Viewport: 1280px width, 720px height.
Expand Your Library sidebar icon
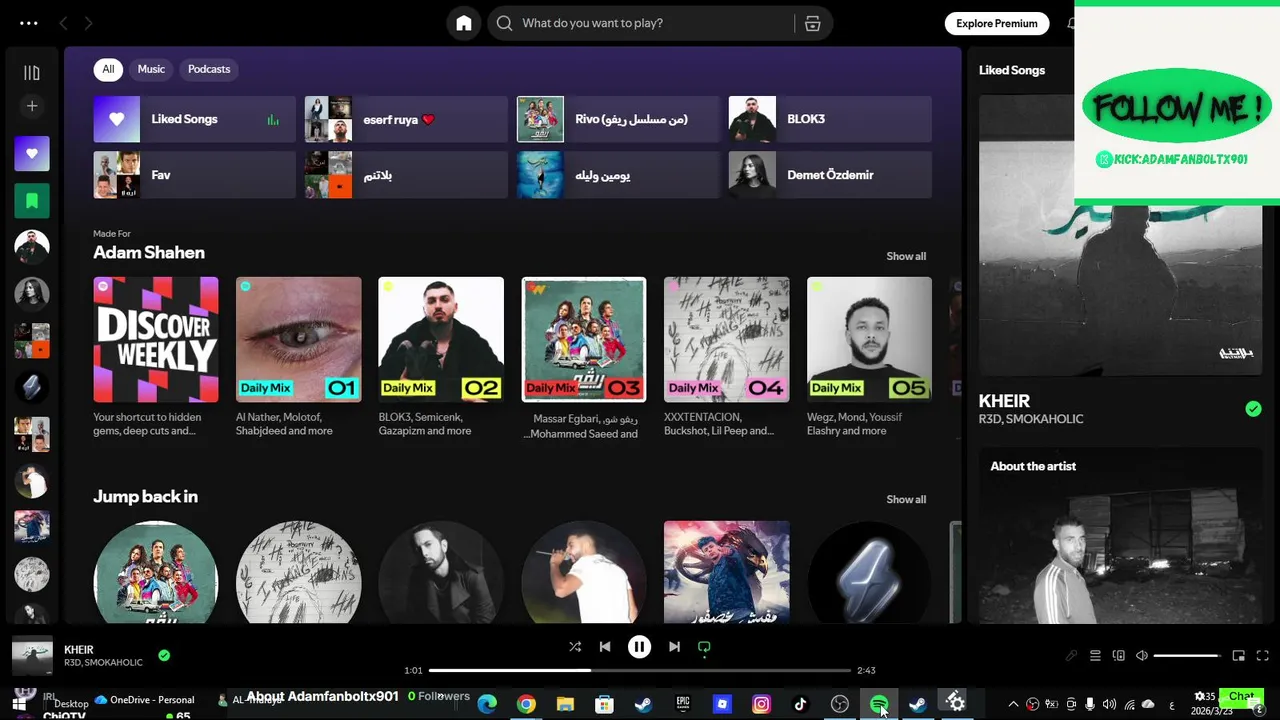32,72
